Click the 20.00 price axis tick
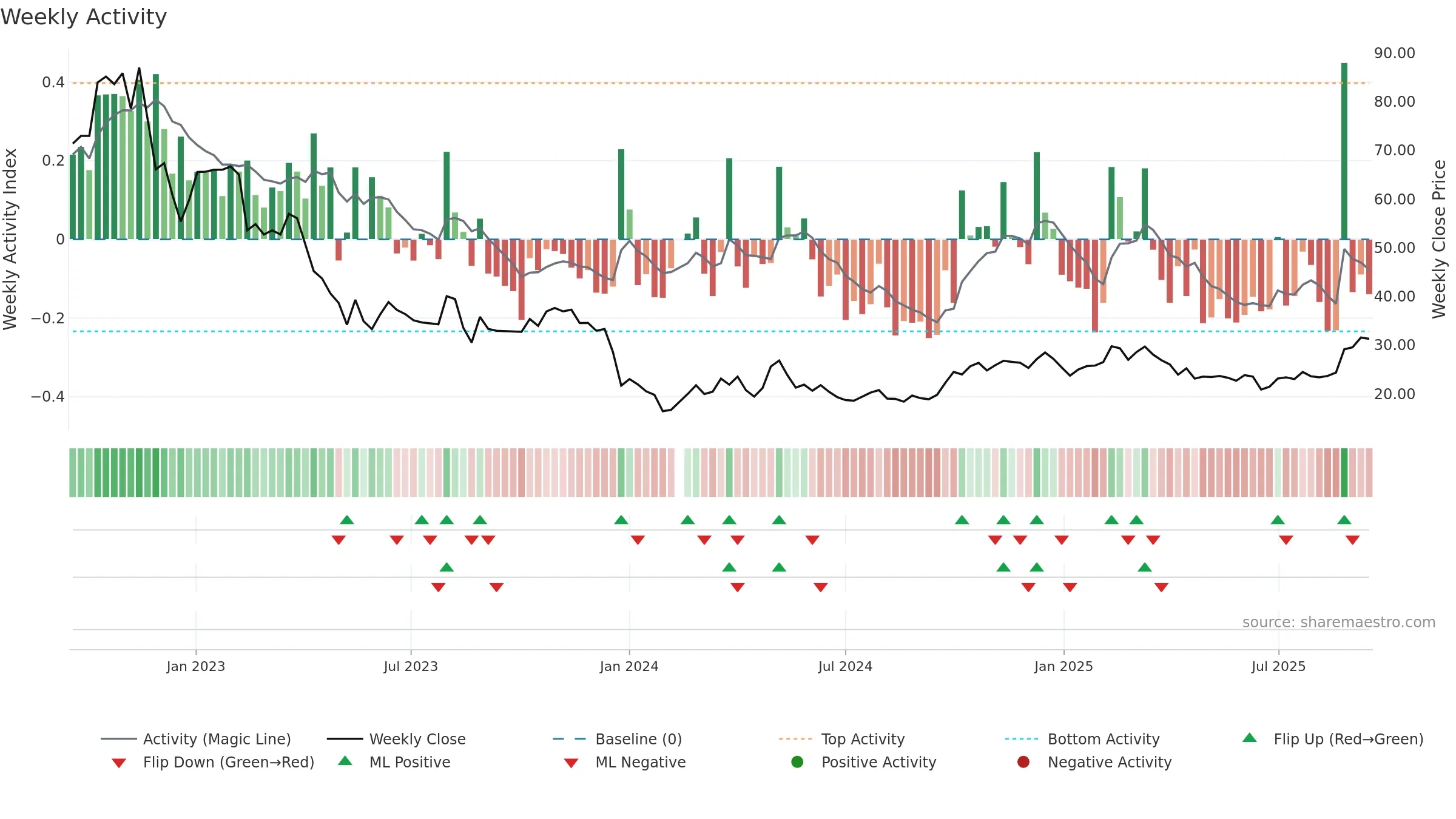This screenshot has height=819, width=1456. click(1394, 394)
